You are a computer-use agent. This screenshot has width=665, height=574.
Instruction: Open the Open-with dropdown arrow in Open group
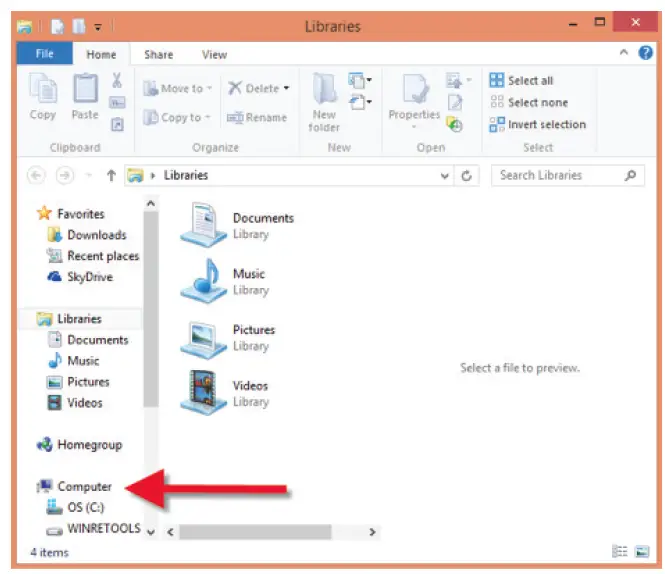pyautogui.click(x=469, y=80)
